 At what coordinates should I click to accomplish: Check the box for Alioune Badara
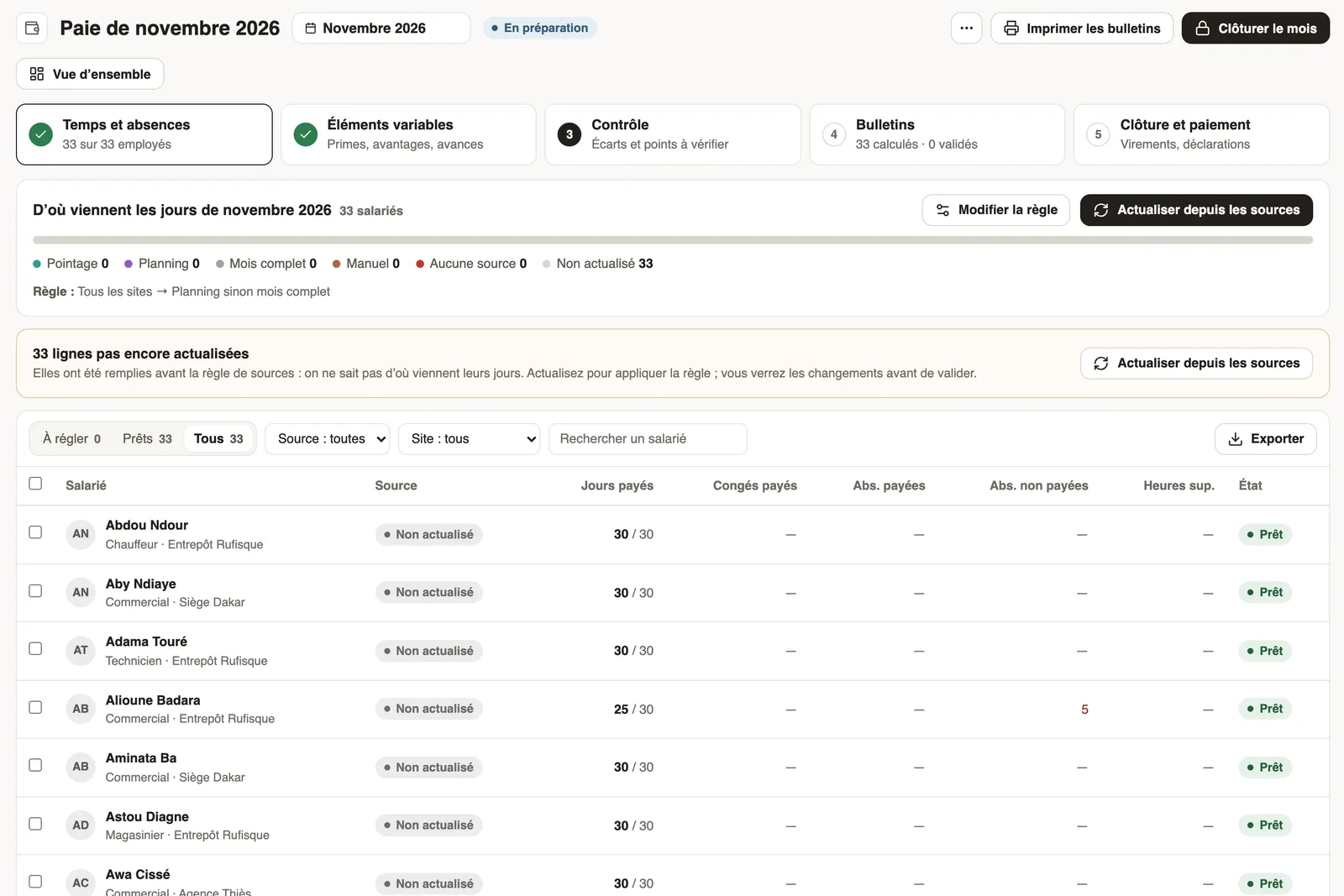tap(35, 708)
